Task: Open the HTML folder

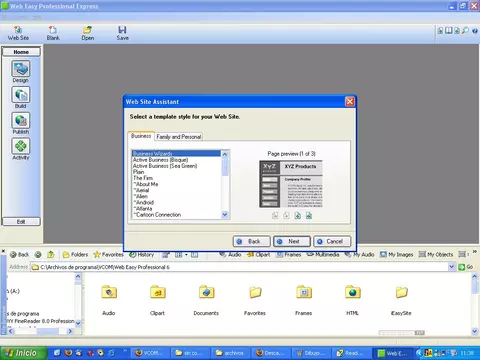Action: [353, 300]
